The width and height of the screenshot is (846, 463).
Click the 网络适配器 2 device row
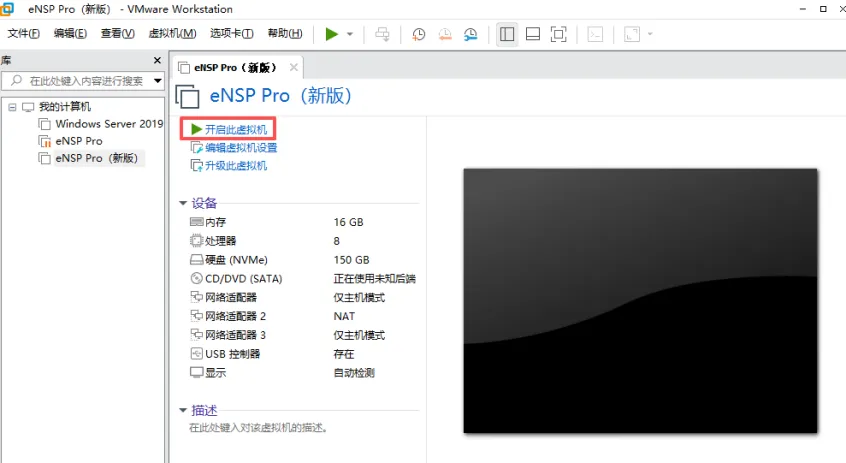(x=302, y=316)
